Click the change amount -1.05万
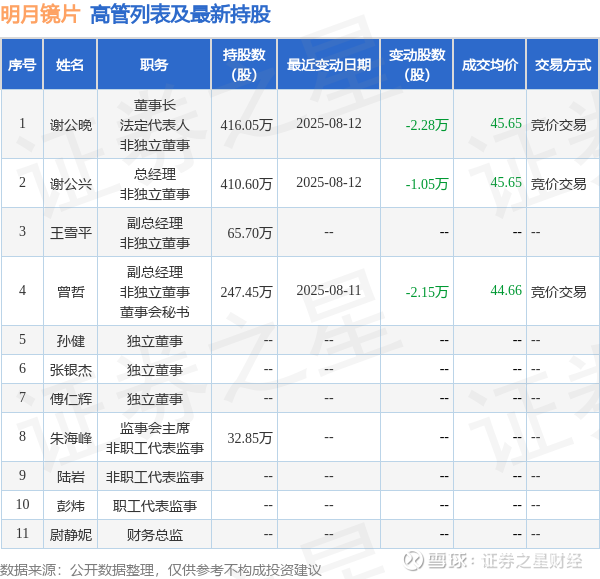The image size is (600, 579). (427, 184)
